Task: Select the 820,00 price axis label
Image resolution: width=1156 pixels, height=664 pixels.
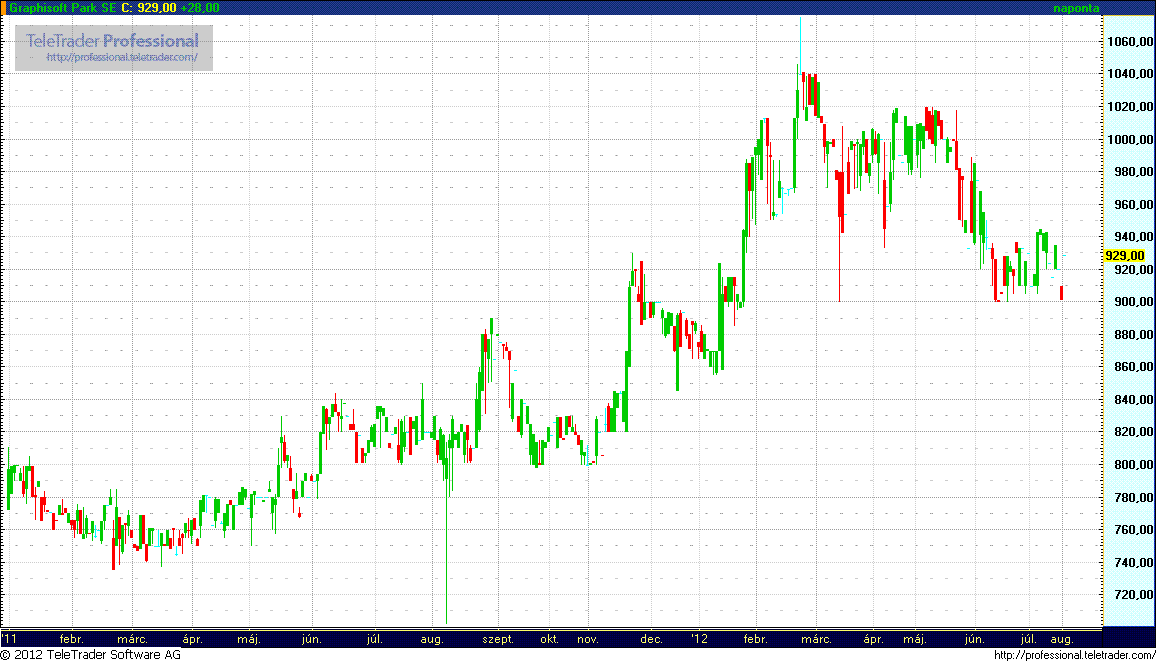Action: pos(1134,432)
